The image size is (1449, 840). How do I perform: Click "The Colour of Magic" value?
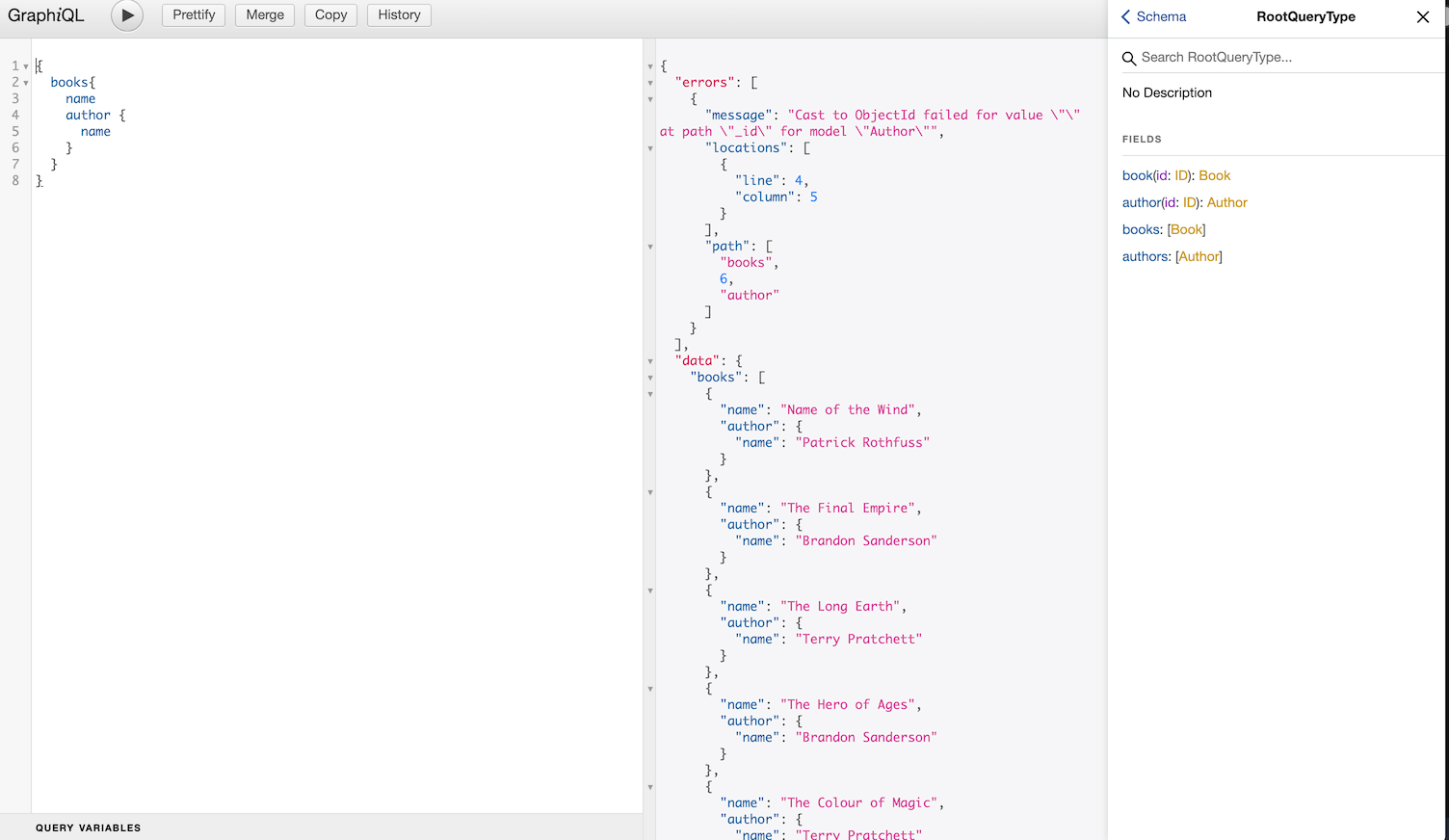(x=858, y=803)
